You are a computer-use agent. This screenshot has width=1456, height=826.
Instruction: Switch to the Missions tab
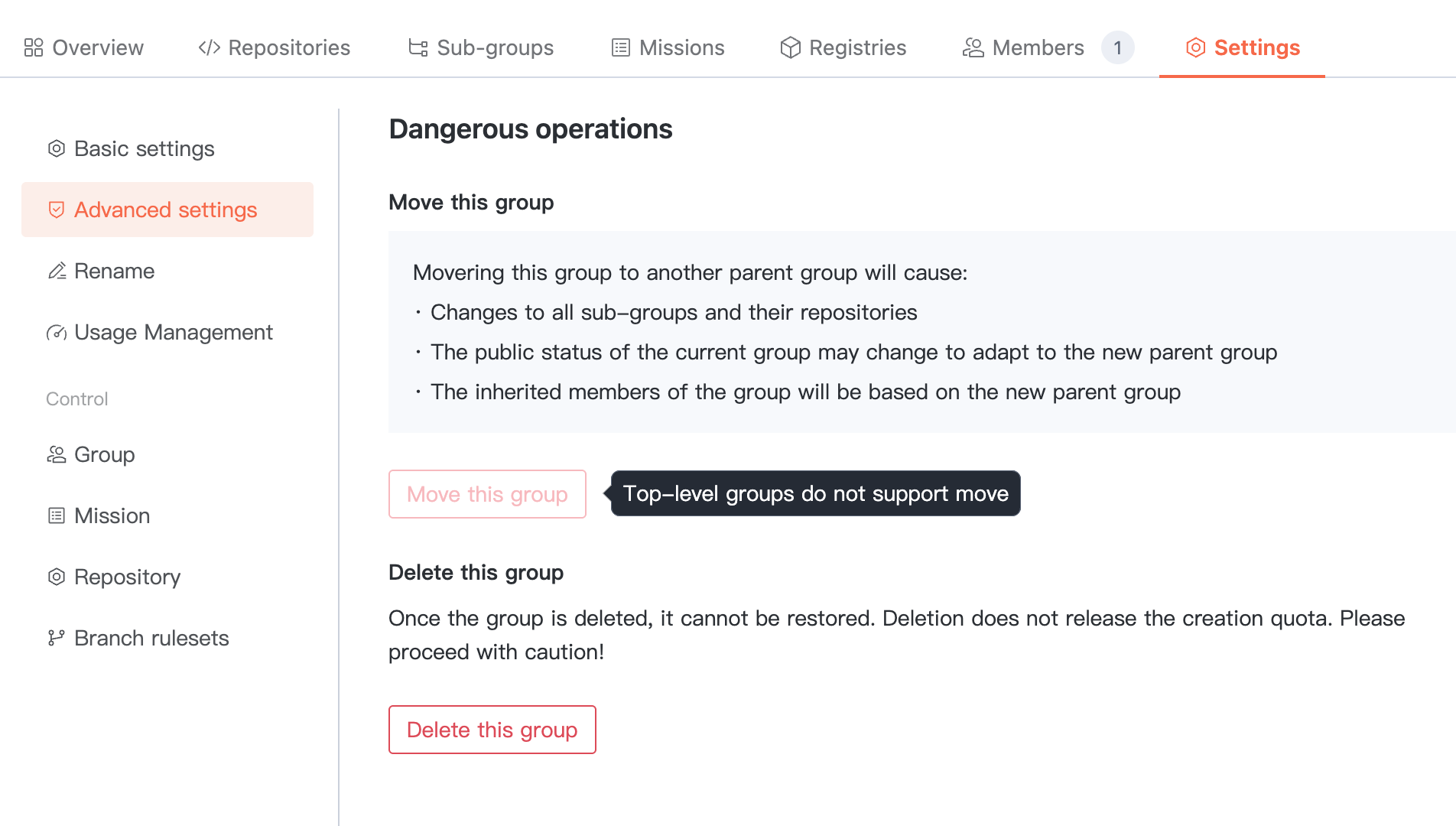681,47
